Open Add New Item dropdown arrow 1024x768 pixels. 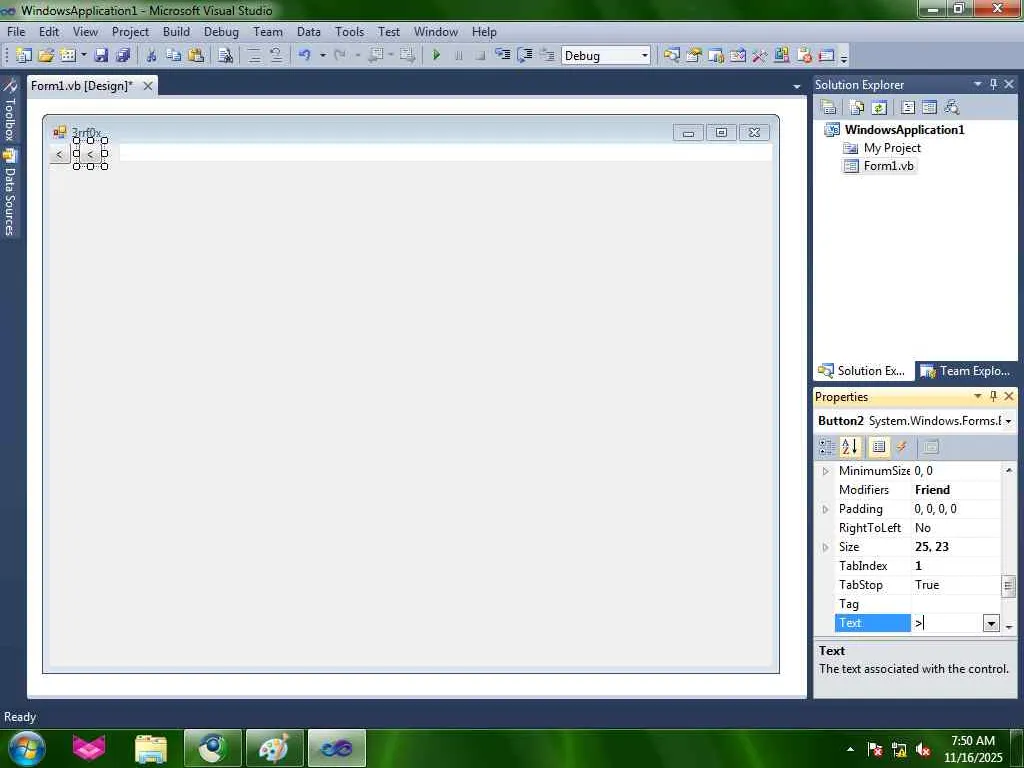point(84,56)
